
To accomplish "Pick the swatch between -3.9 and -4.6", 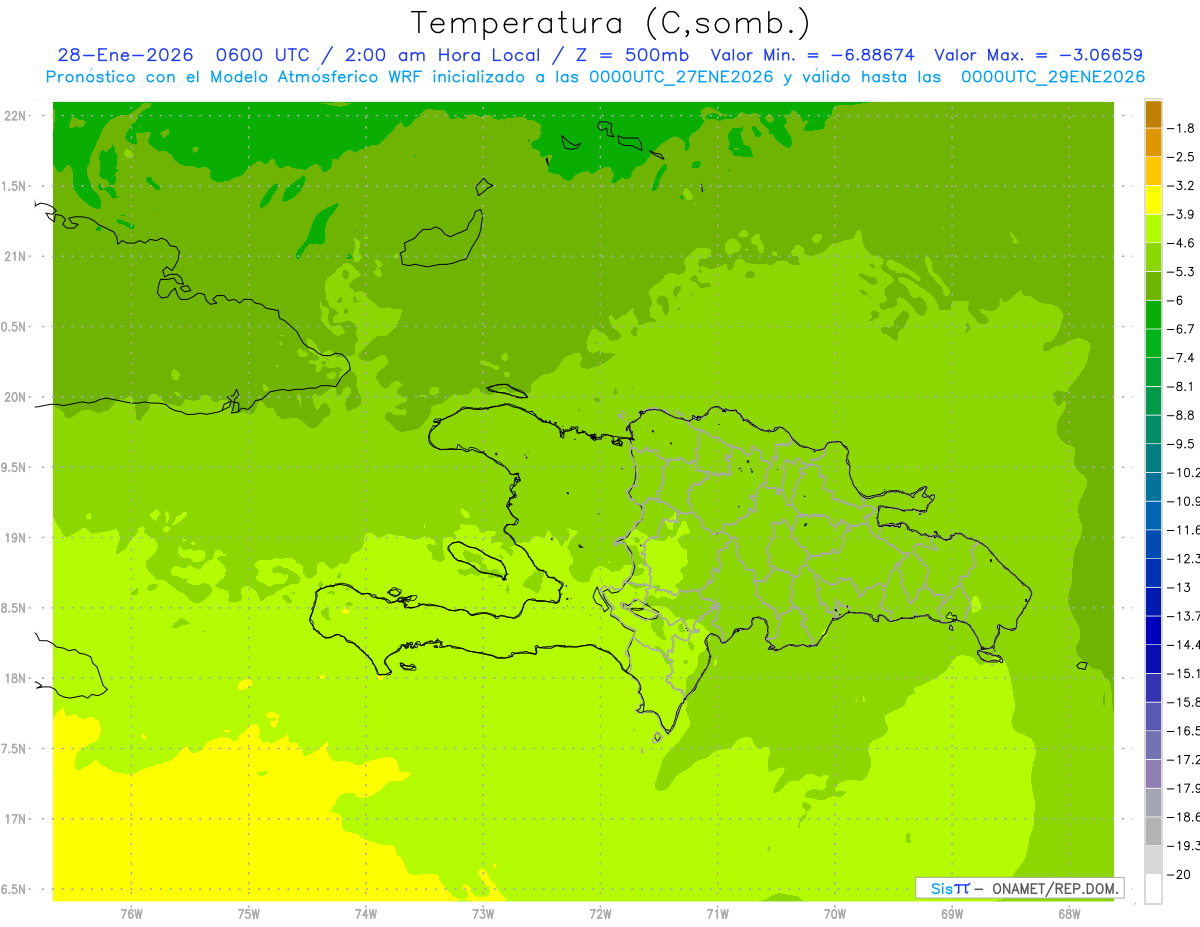I will pos(1153,228).
